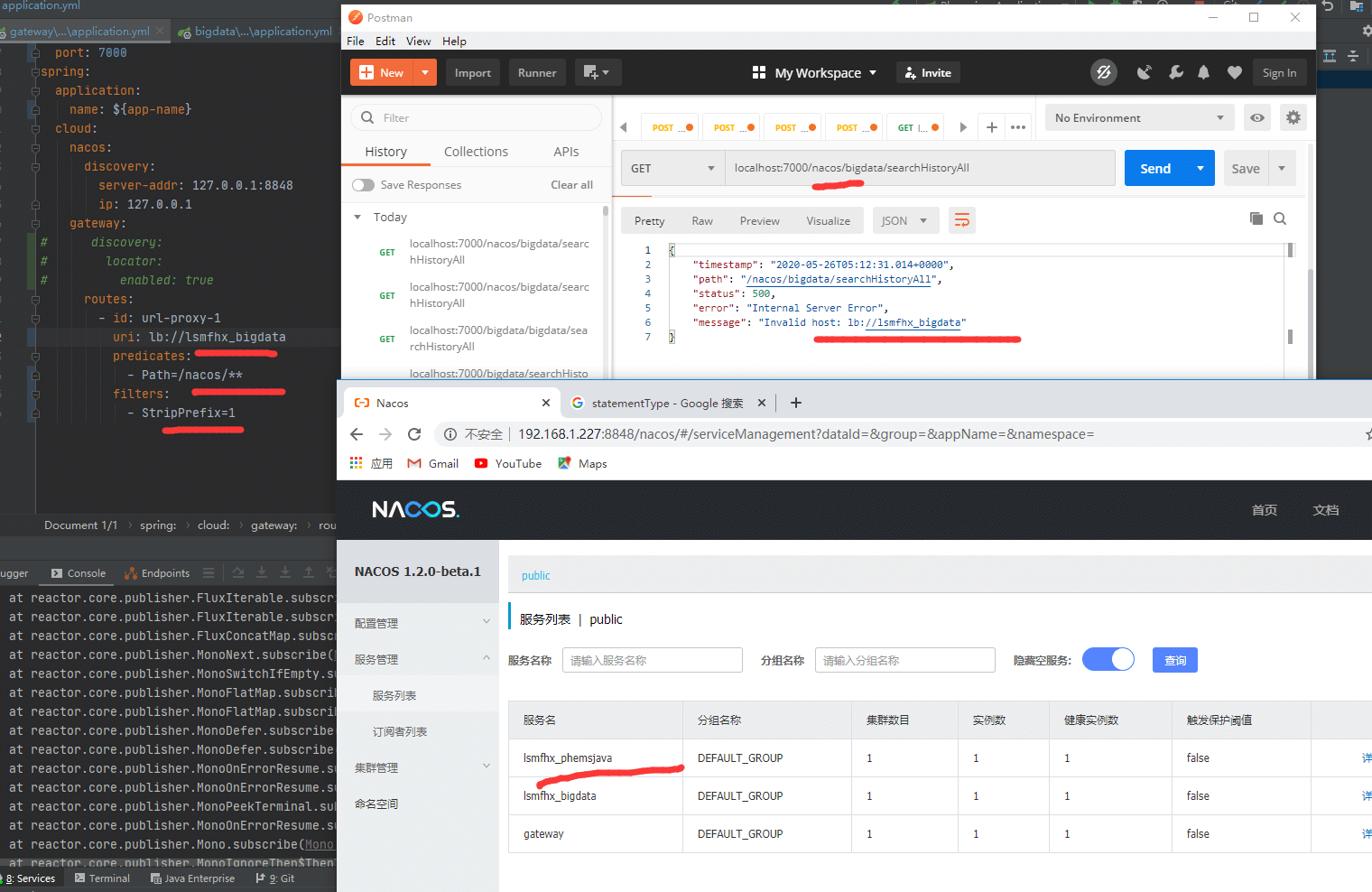Image resolution: width=1372 pixels, height=892 pixels.
Task: Open environment quick look eye icon
Action: click(x=1256, y=118)
